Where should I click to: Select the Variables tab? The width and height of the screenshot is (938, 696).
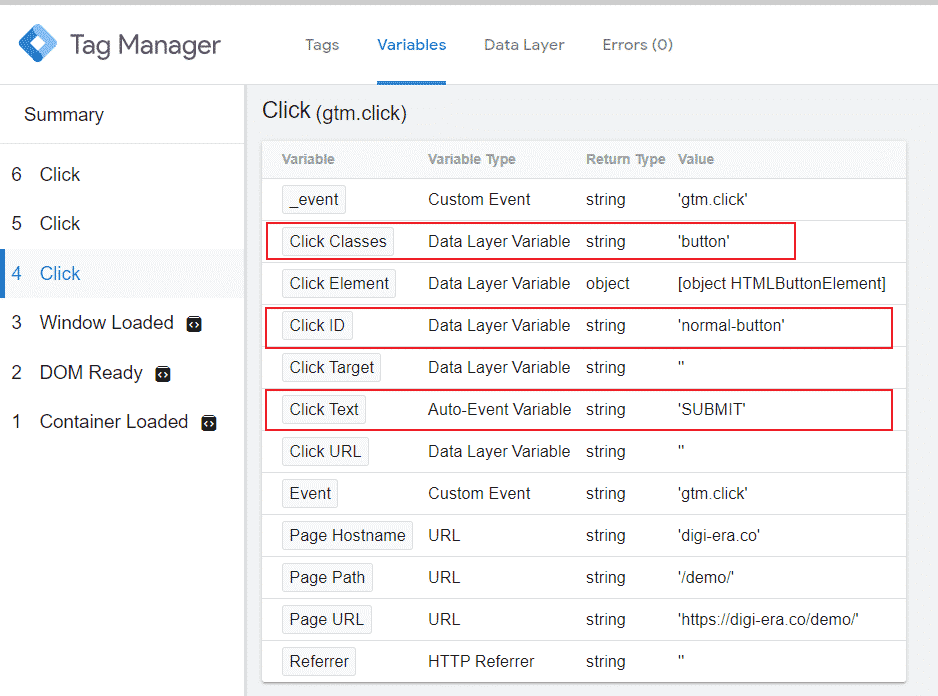coord(411,45)
